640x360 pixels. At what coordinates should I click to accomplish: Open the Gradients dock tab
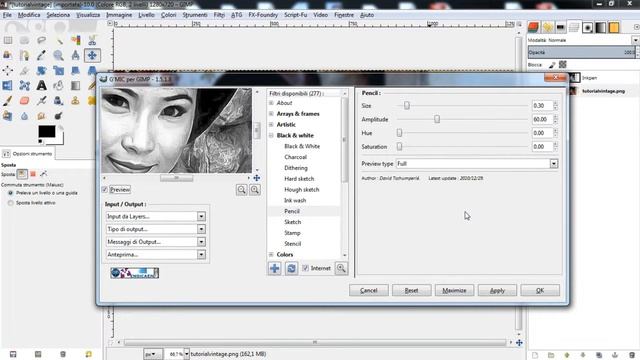600,27
